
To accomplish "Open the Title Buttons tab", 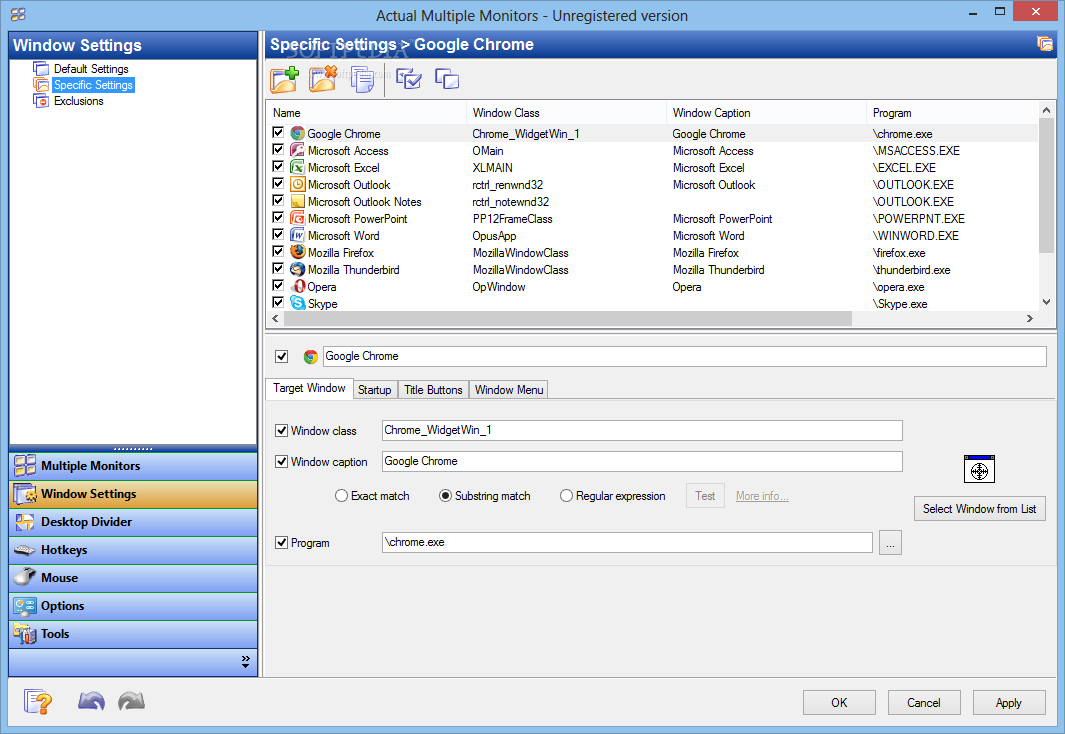I will (x=433, y=390).
